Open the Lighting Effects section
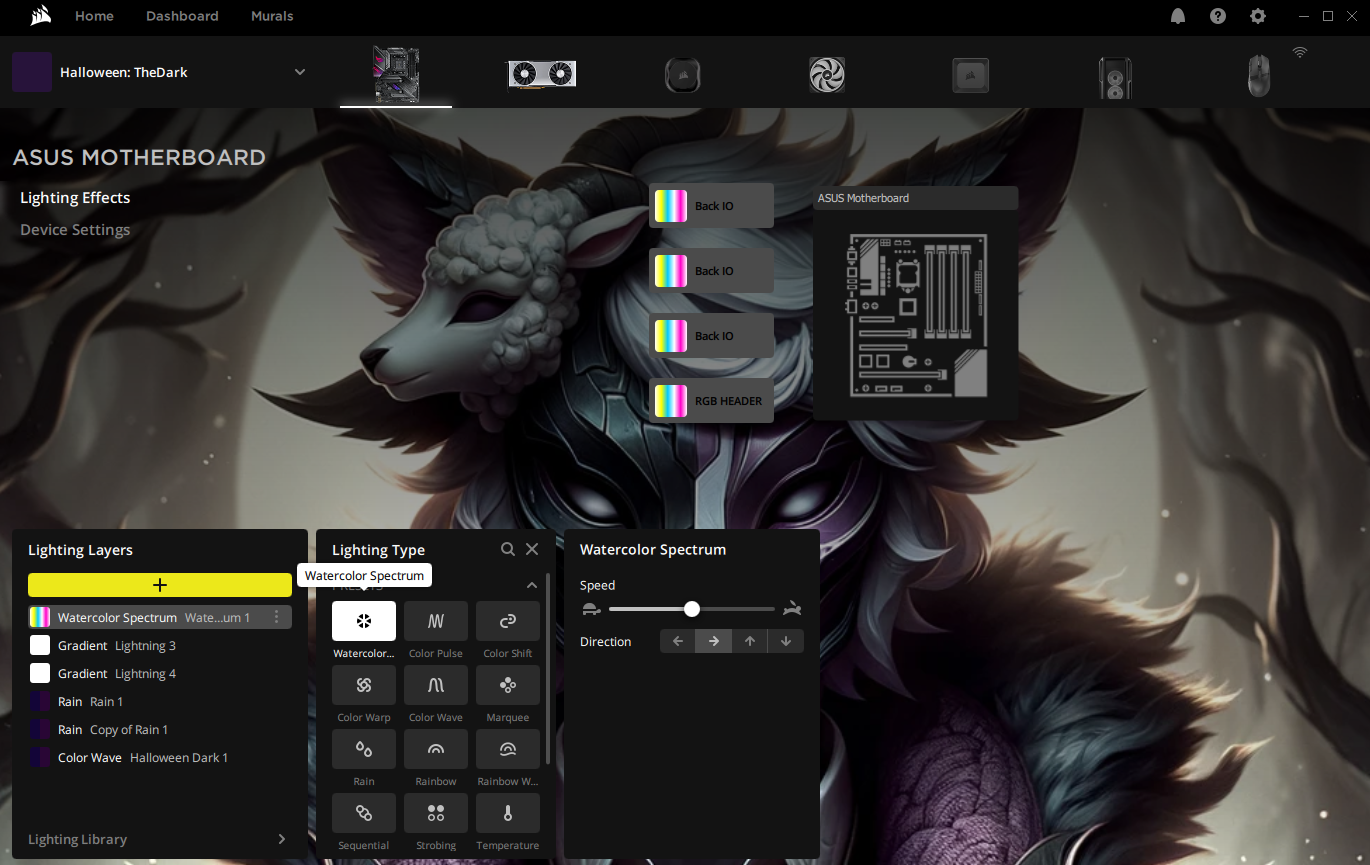 click(75, 197)
